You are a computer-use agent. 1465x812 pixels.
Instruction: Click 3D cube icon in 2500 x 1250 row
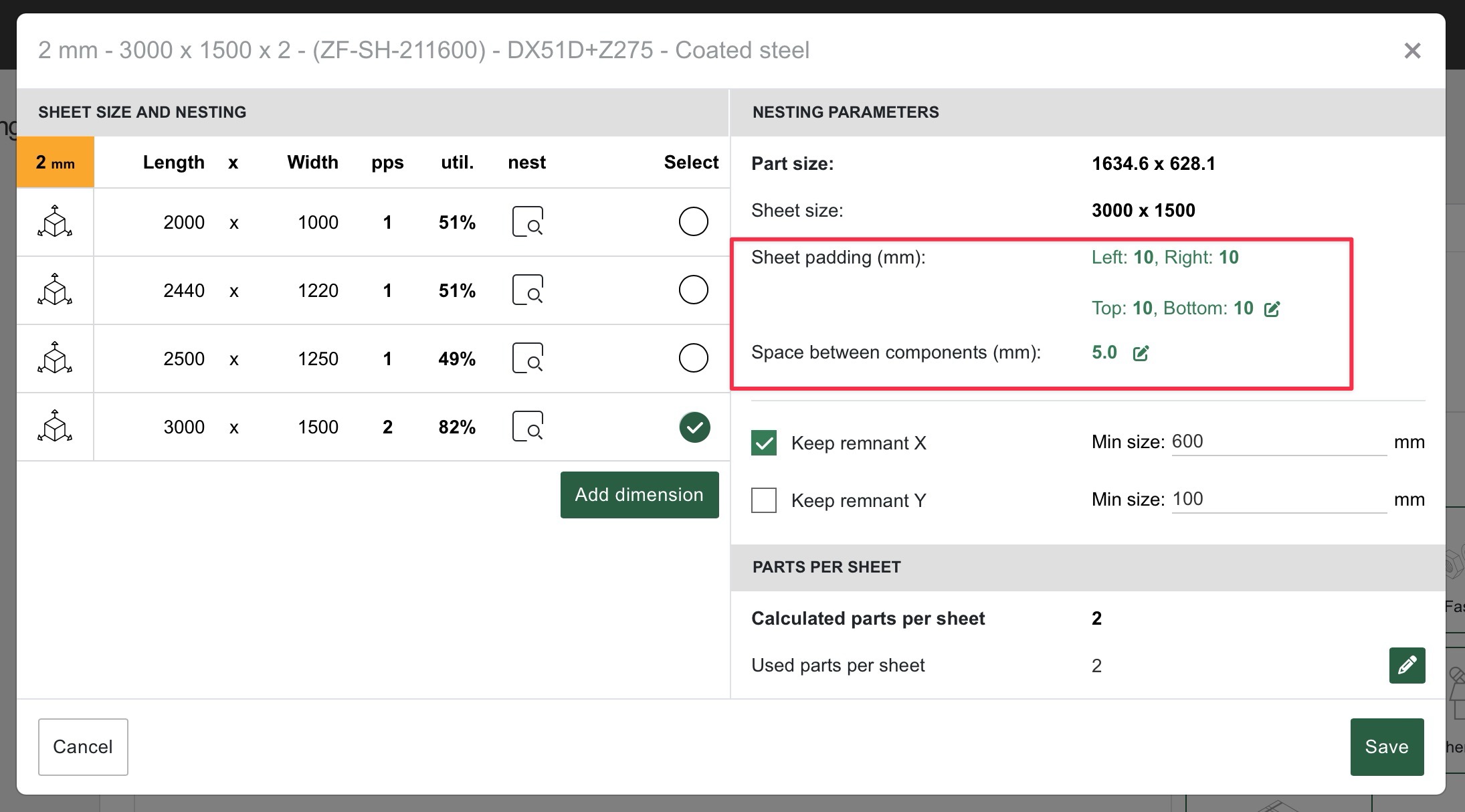pyautogui.click(x=55, y=358)
